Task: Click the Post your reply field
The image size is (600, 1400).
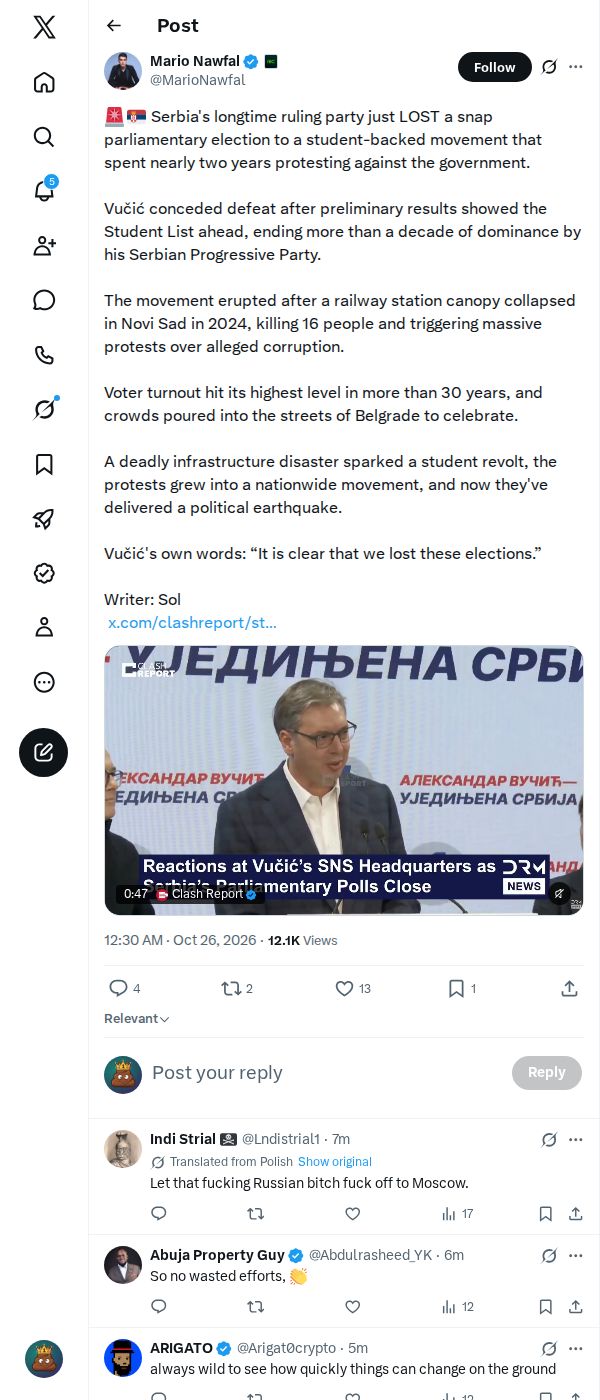Action: pyautogui.click(x=325, y=1073)
